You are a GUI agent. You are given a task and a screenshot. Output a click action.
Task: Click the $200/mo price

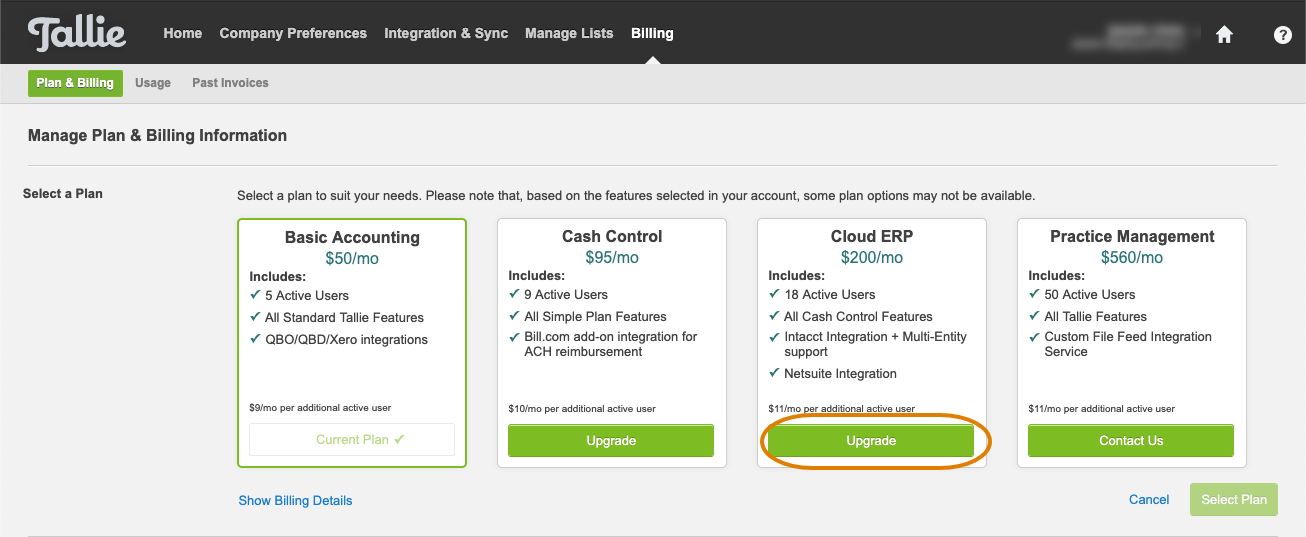[x=872, y=258]
